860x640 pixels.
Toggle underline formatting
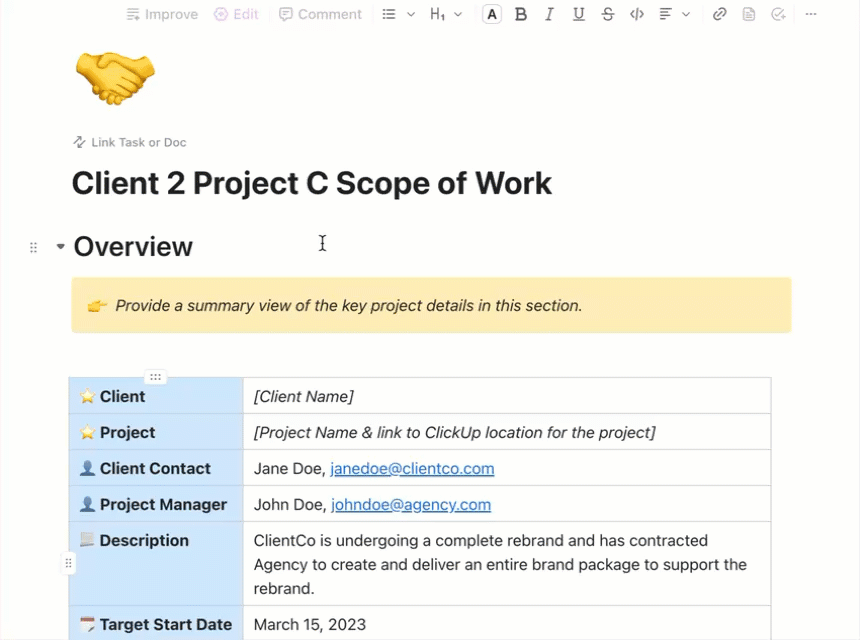pyautogui.click(x=578, y=14)
